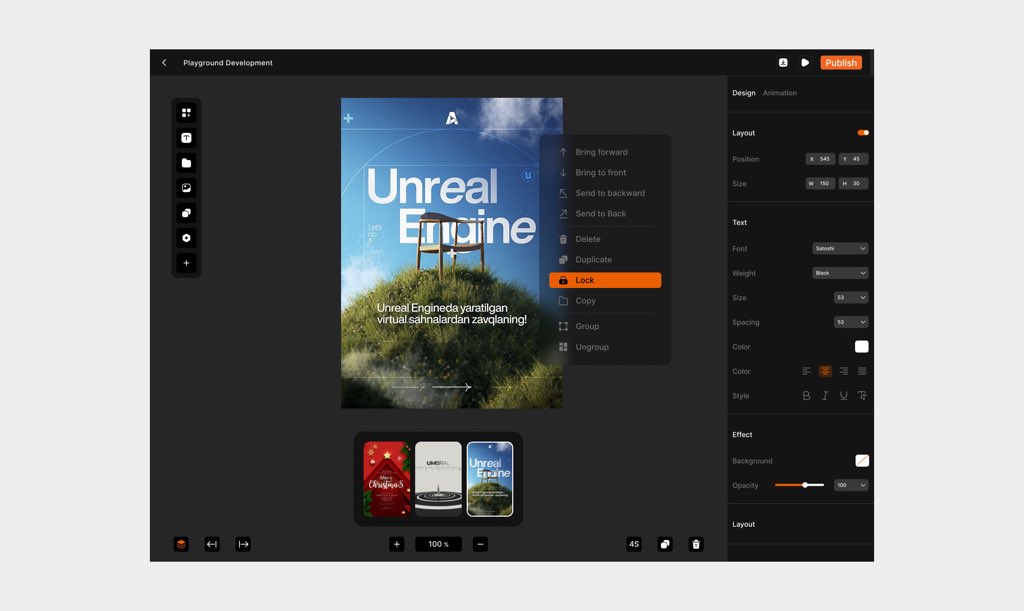Click the collapse-left arrow icon at bottom
Image resolution: width=1024 pixels, height=611 pixels.
tap(212, 544)
